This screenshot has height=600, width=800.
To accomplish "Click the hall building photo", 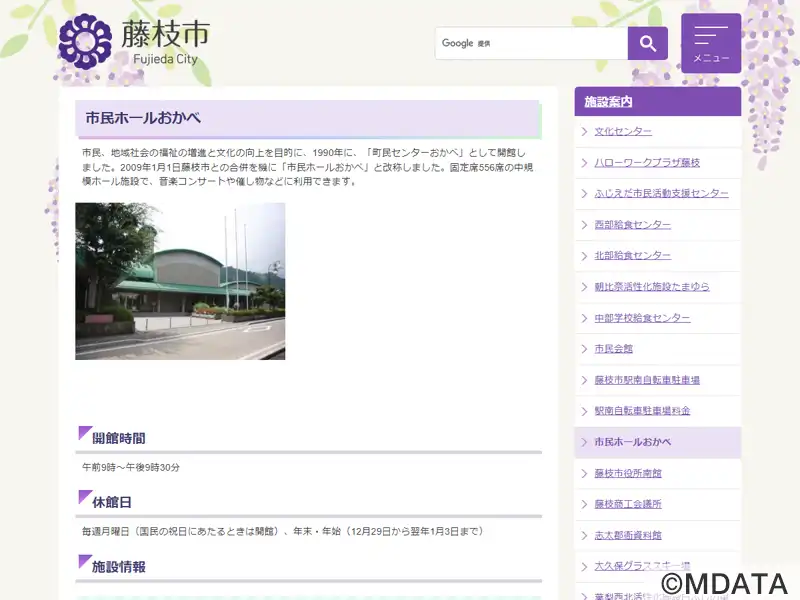I will pyautogui.click(x=180, y=281).
